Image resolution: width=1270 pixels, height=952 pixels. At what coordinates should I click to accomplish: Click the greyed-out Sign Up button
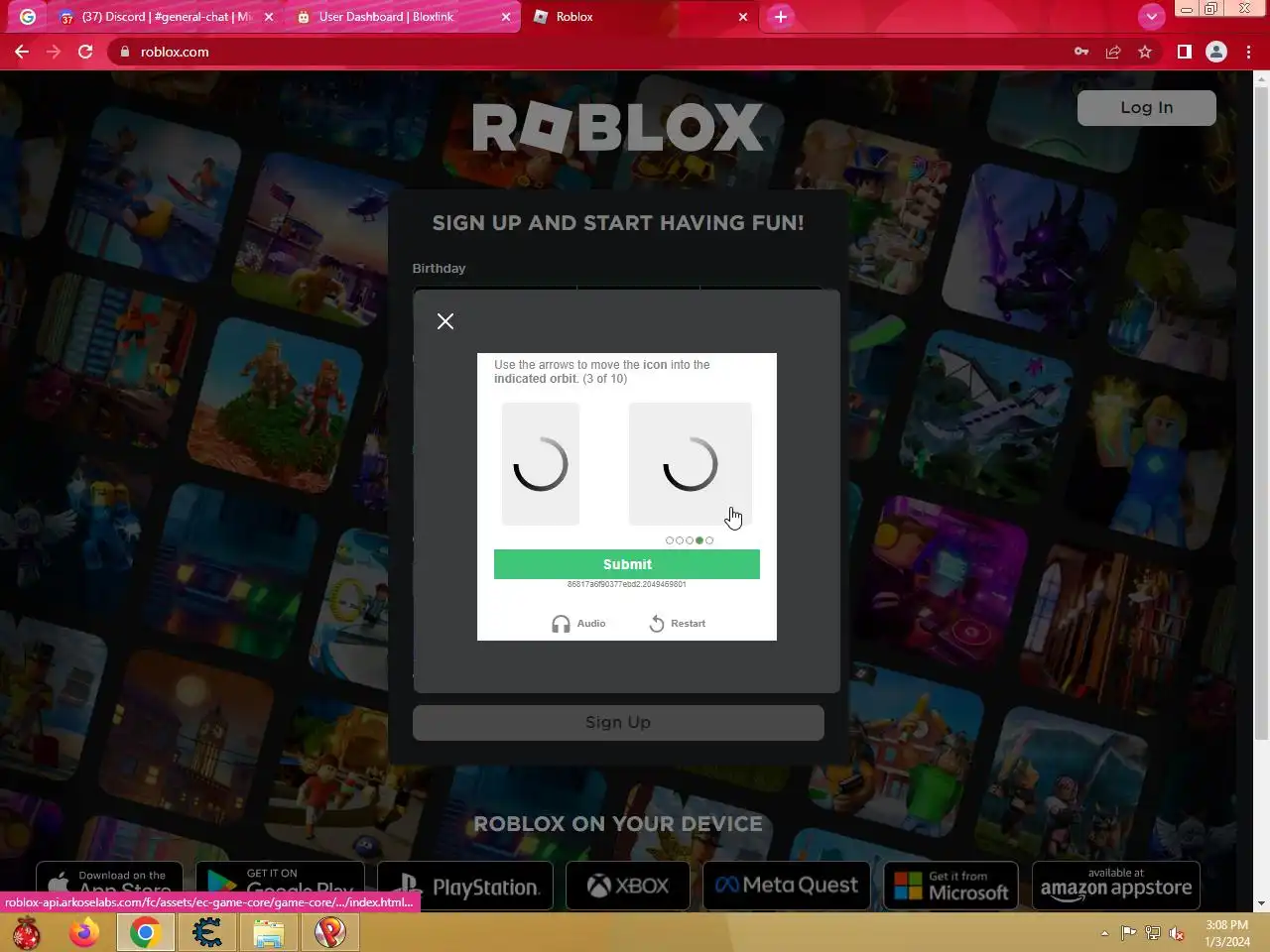pyautogui.click(x=618, y=722)
